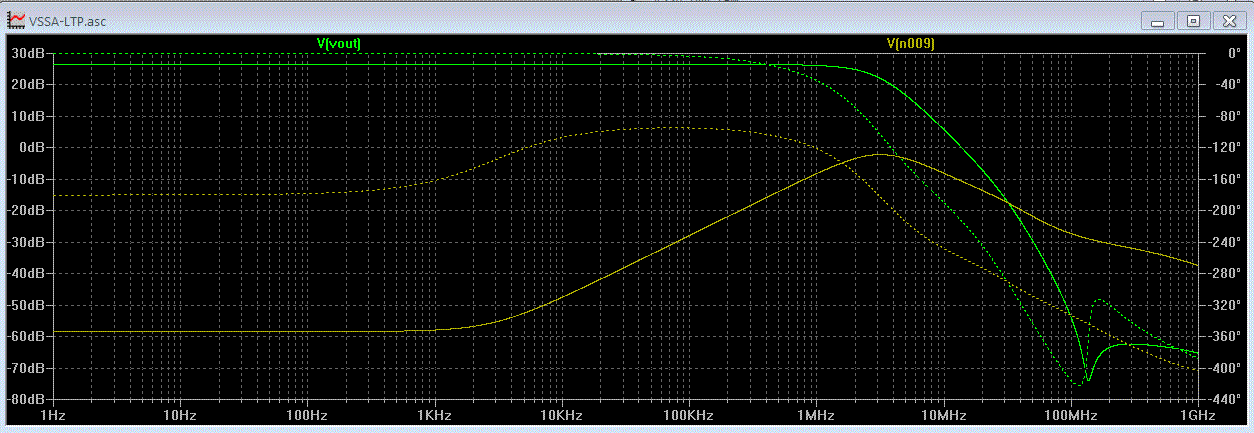
Task: Click the -240° phase axis label
Action: click(x=1224, y=242)
